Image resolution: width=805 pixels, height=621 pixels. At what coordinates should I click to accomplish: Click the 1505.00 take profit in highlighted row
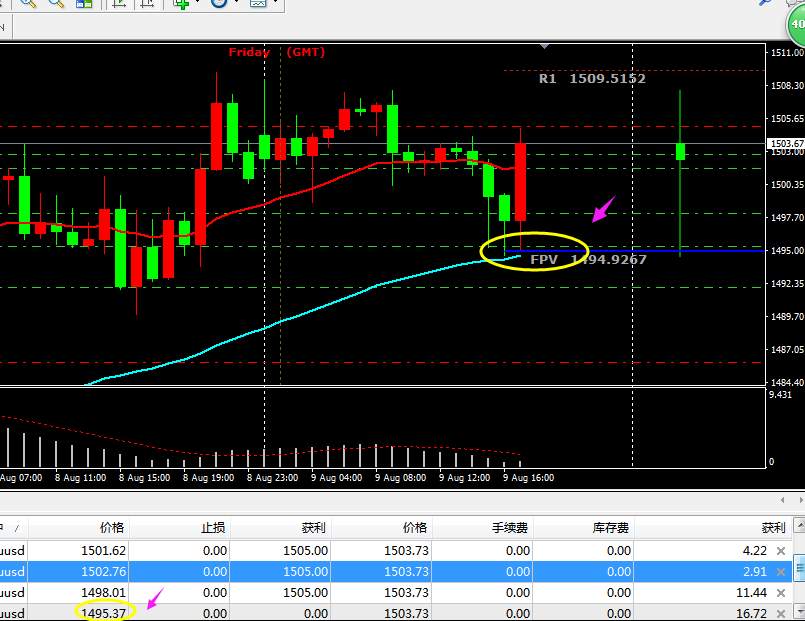click(x=305, y=572)
